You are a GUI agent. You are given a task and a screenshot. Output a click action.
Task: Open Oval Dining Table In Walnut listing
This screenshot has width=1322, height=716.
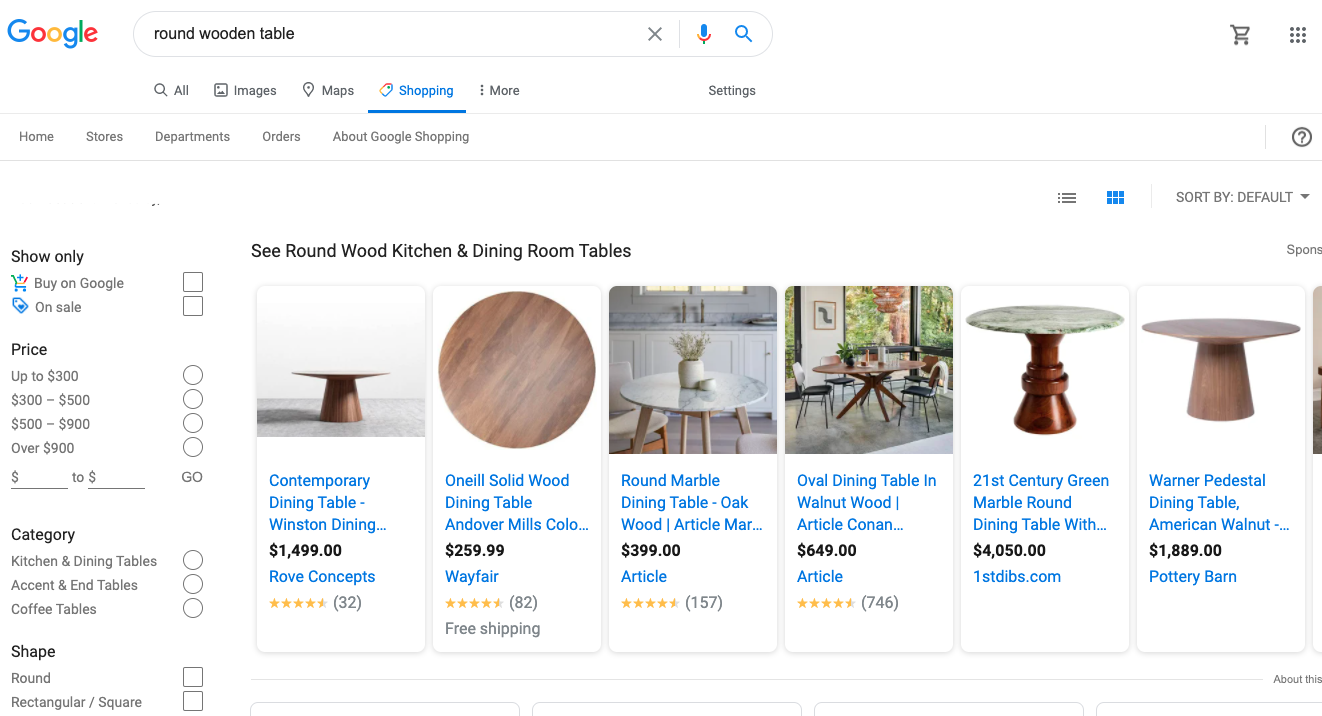click(867, 502)
